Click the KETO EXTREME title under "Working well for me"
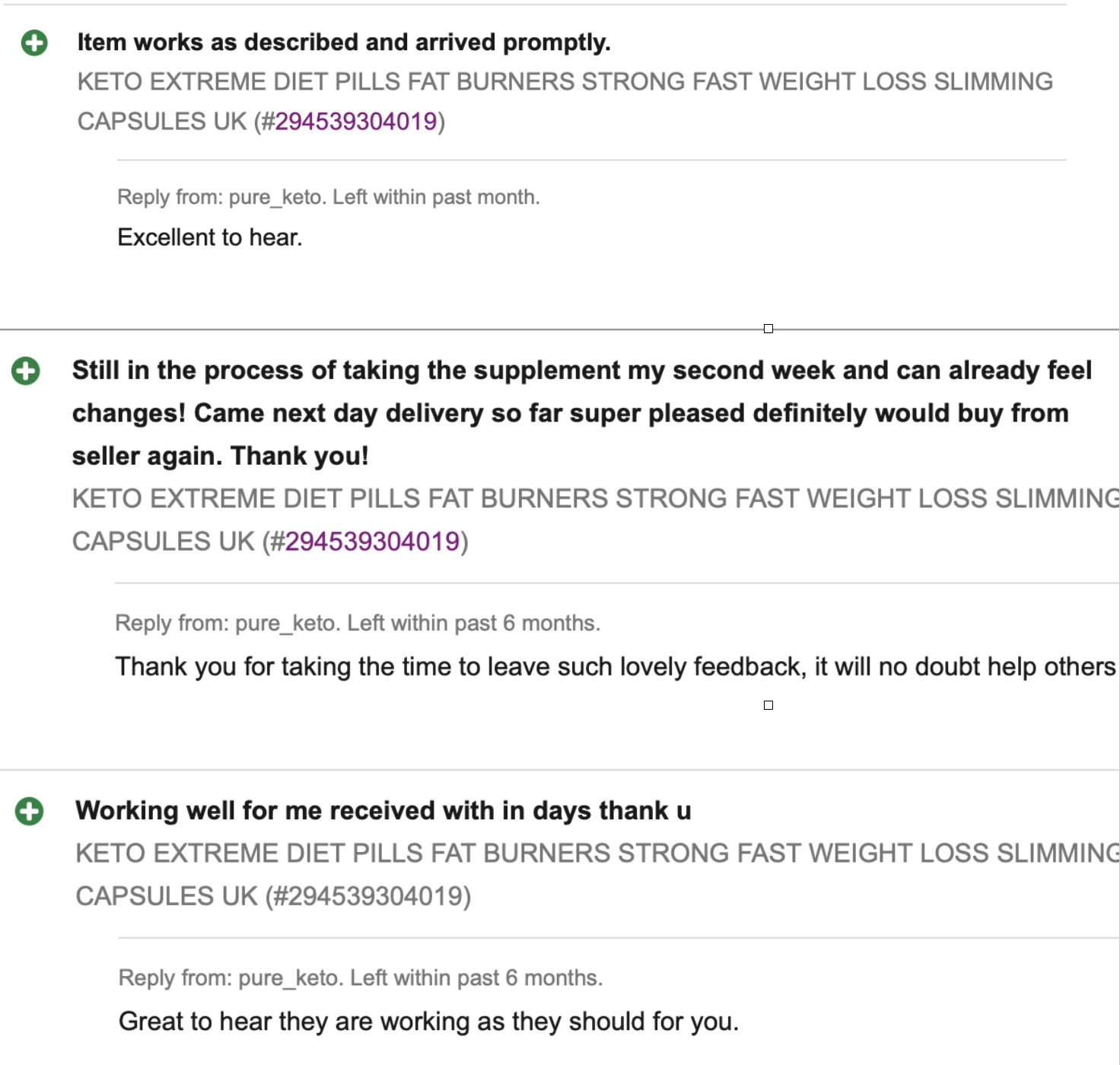The image size is (1120, 1065). (597, 854)
